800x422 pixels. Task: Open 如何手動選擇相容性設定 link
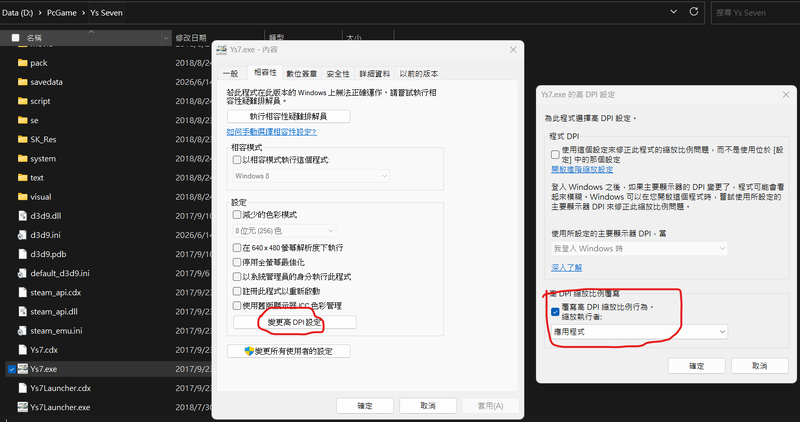pos(271,132)
